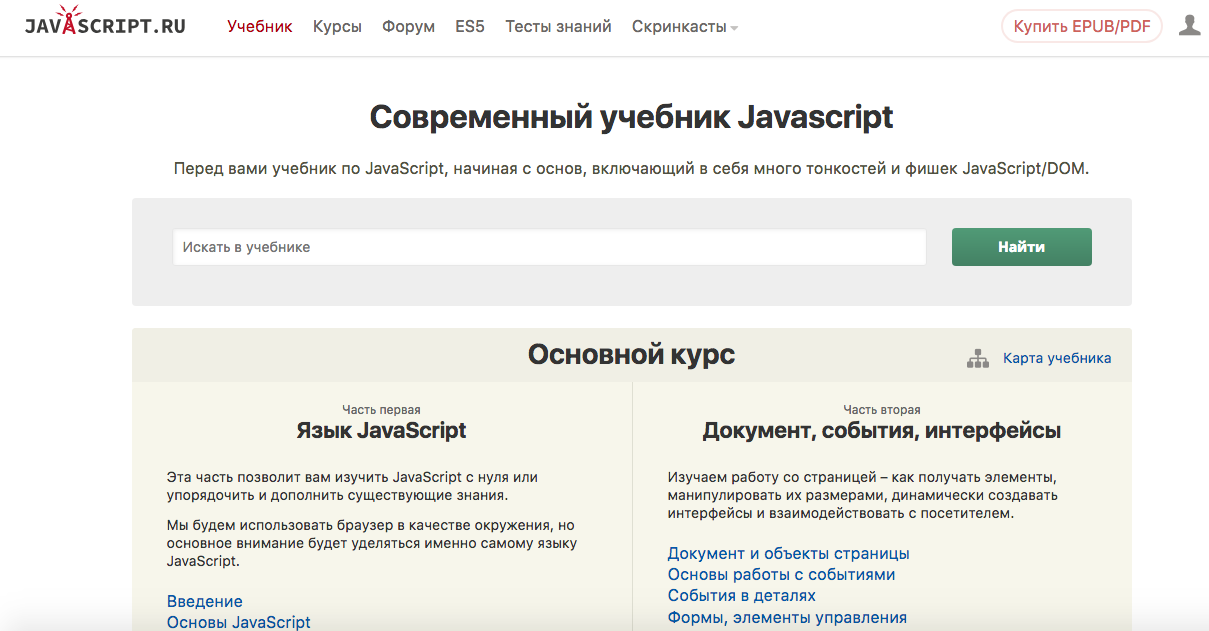Open the Учебник navigation item
The width and height of the screenshot is (1209, 631).
tap(260, 27)
